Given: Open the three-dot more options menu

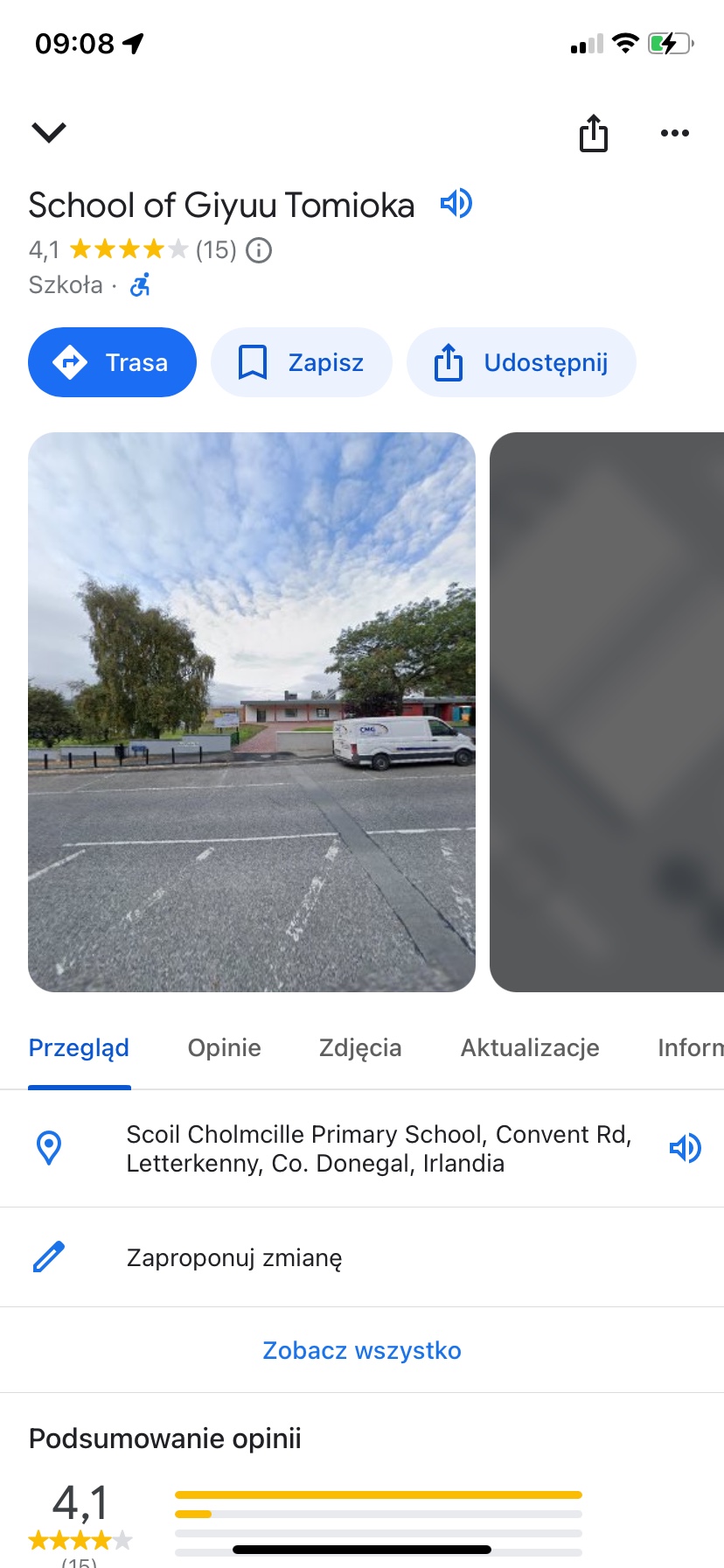Looking at the screenshot, I should pos(675,133).
